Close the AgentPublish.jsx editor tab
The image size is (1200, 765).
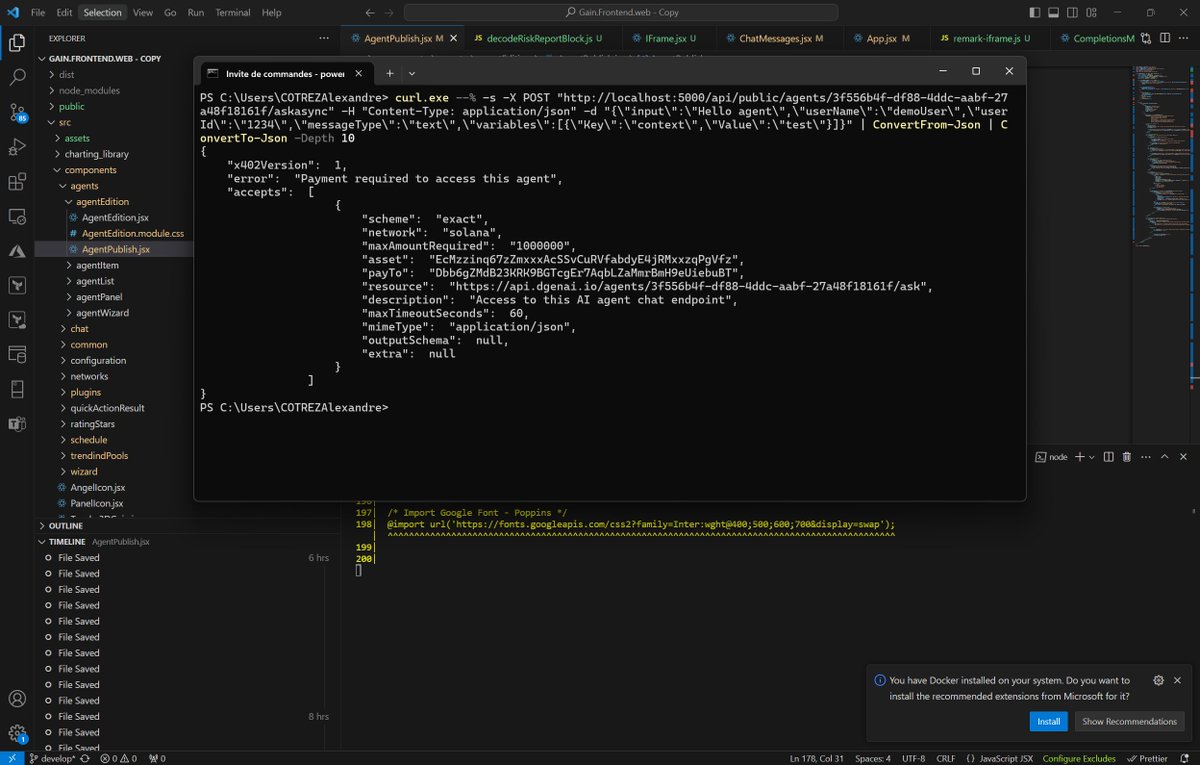453,38
